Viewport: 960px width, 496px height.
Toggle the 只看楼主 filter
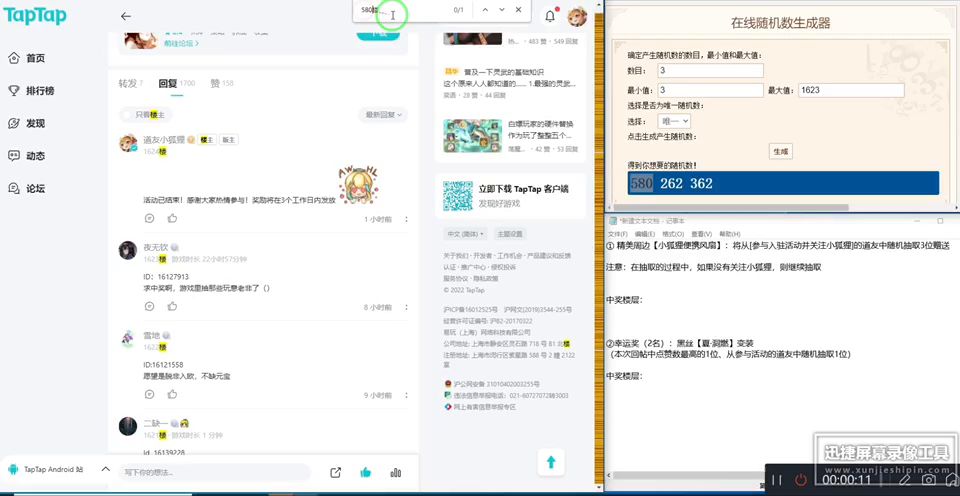click(145, 115)
